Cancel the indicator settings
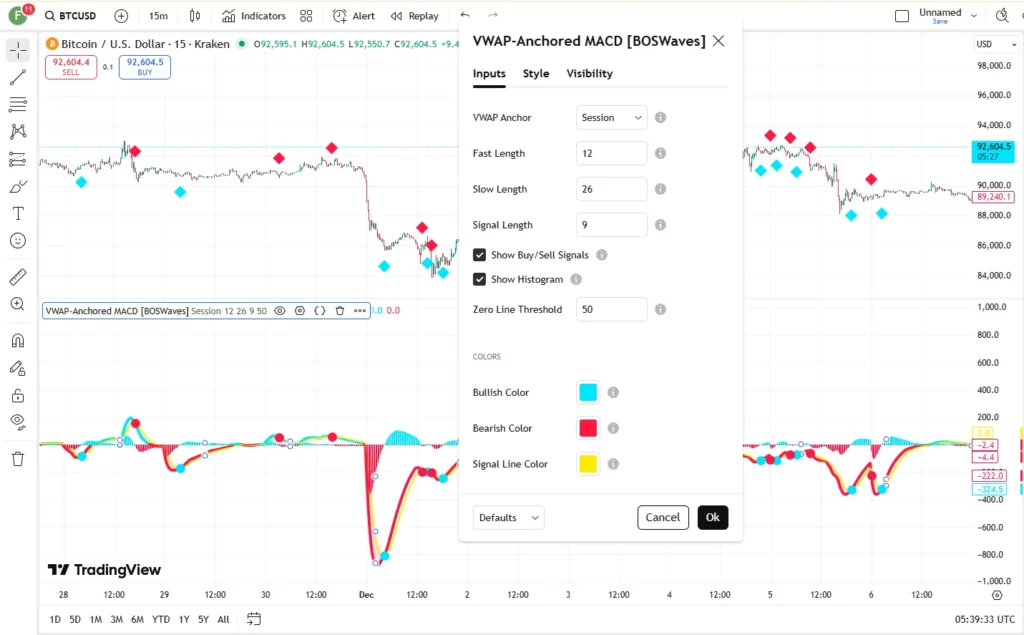1024x635 pixels. [663, 517]
